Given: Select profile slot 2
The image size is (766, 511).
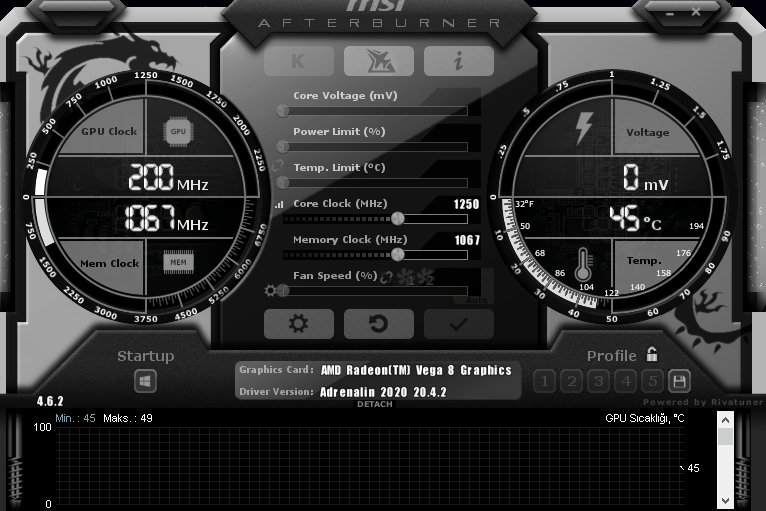Looking at the screenshot, I should (x=572, y=381).
